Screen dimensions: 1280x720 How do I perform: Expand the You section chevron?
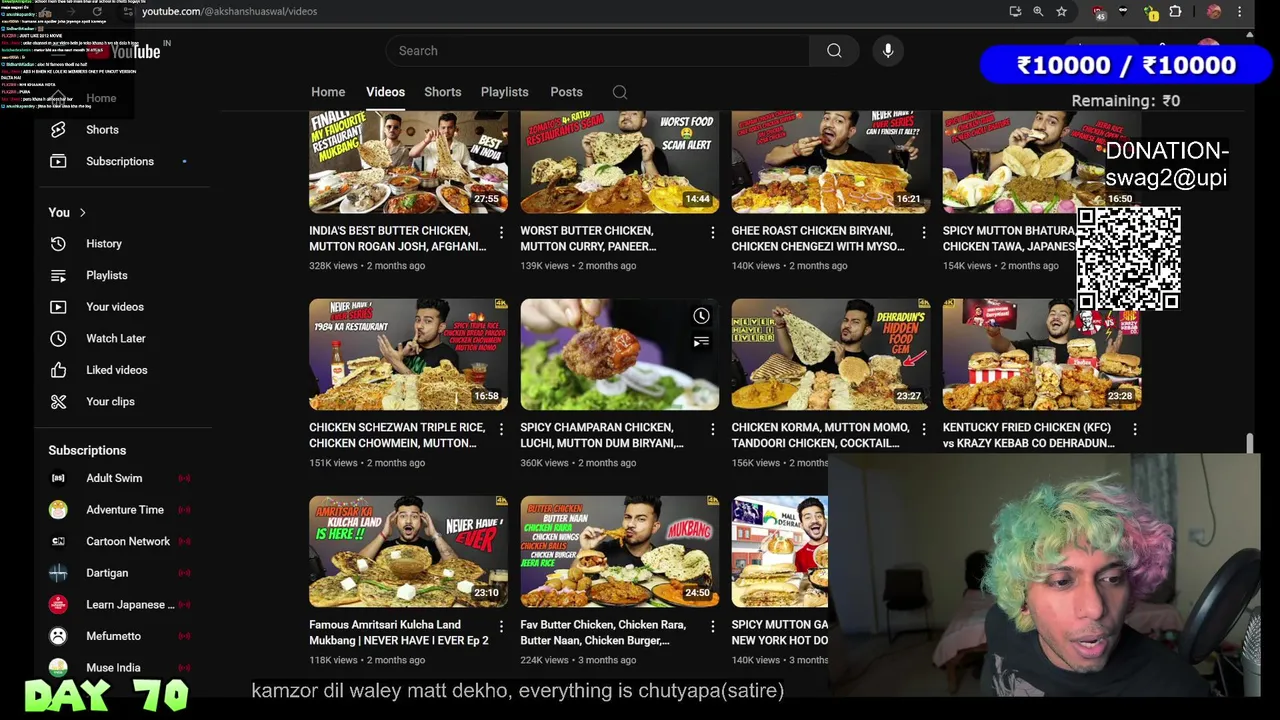[x=82, y=212]
